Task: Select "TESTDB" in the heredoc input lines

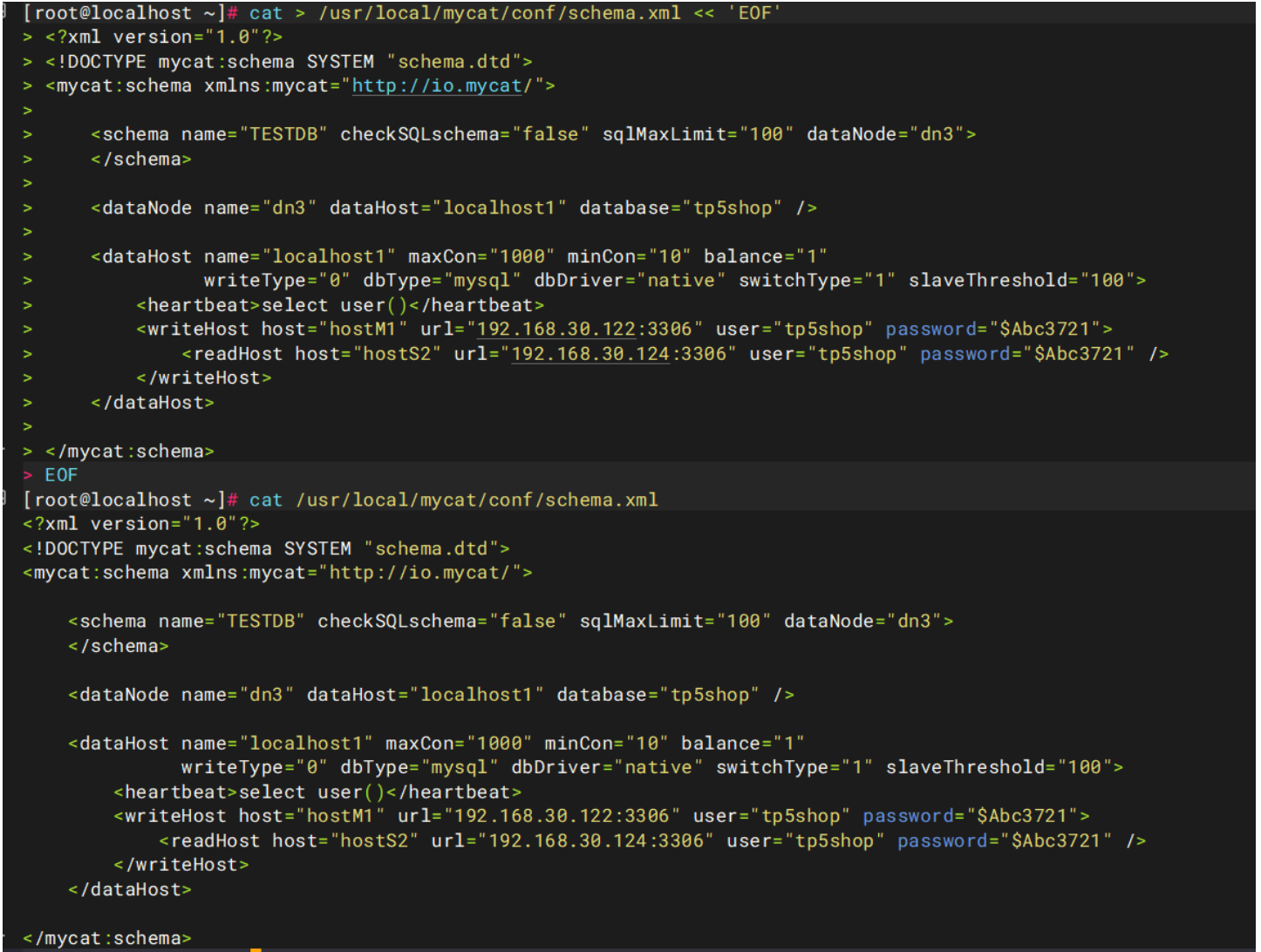Action: click(x=284, y=134)
